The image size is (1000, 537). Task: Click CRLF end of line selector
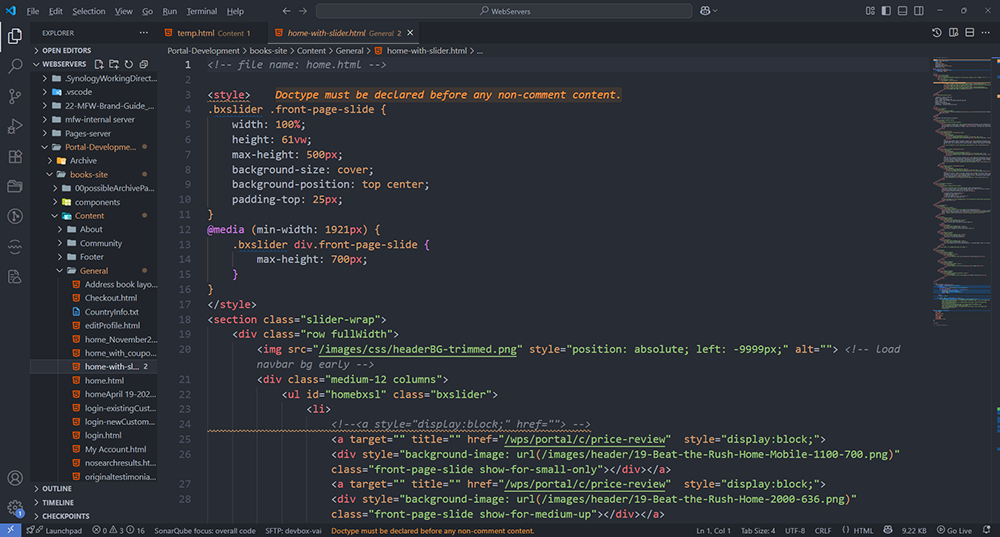click(x=823, y=531)
